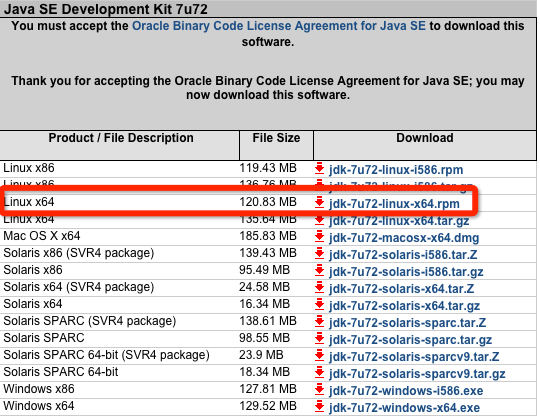
Task: Click the download arrow icon for jdk-7u72-solaris-i586.tar.Z
Action: tap(320, 254)
